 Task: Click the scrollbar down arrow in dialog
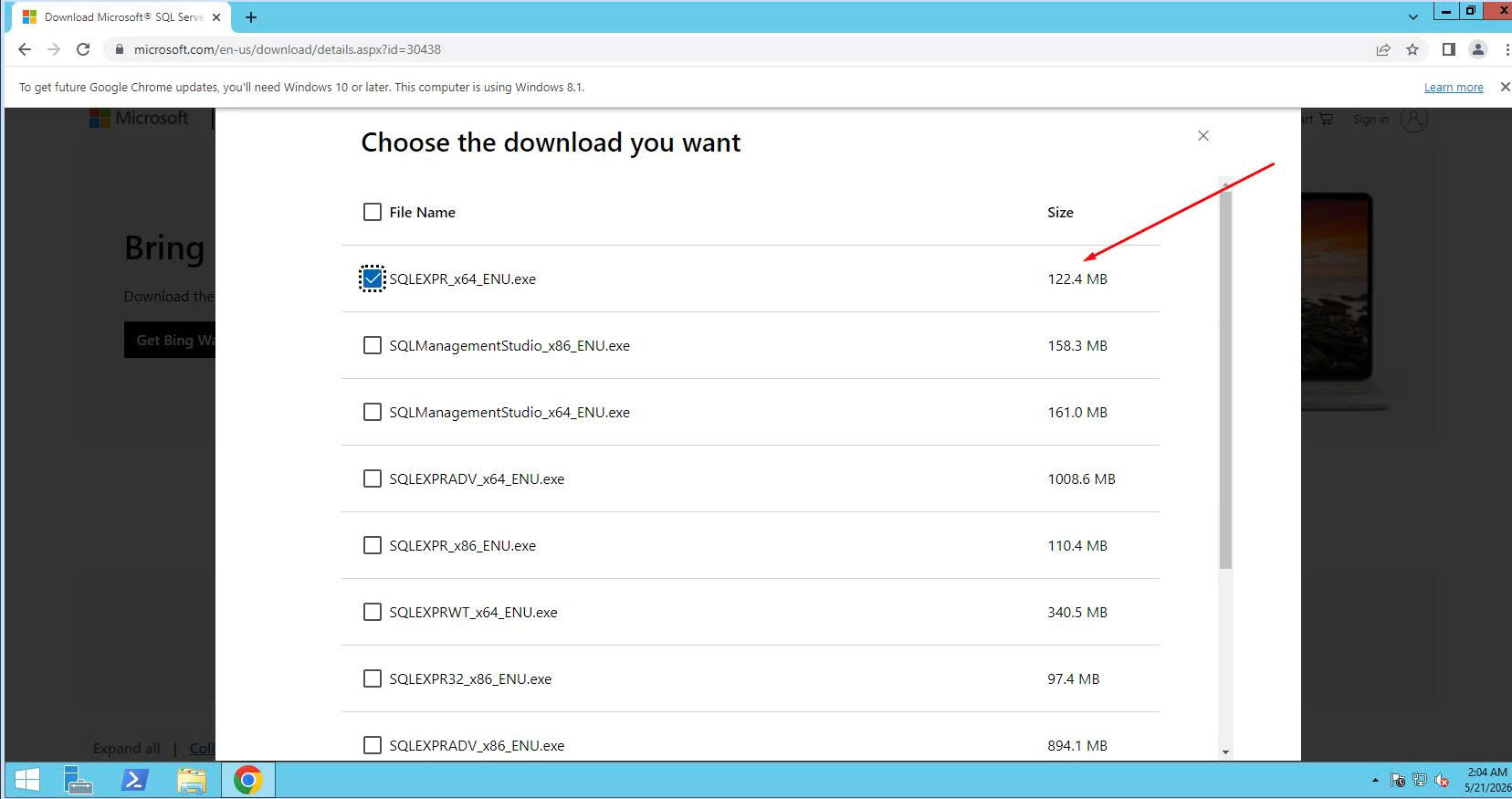[1225, 752]
